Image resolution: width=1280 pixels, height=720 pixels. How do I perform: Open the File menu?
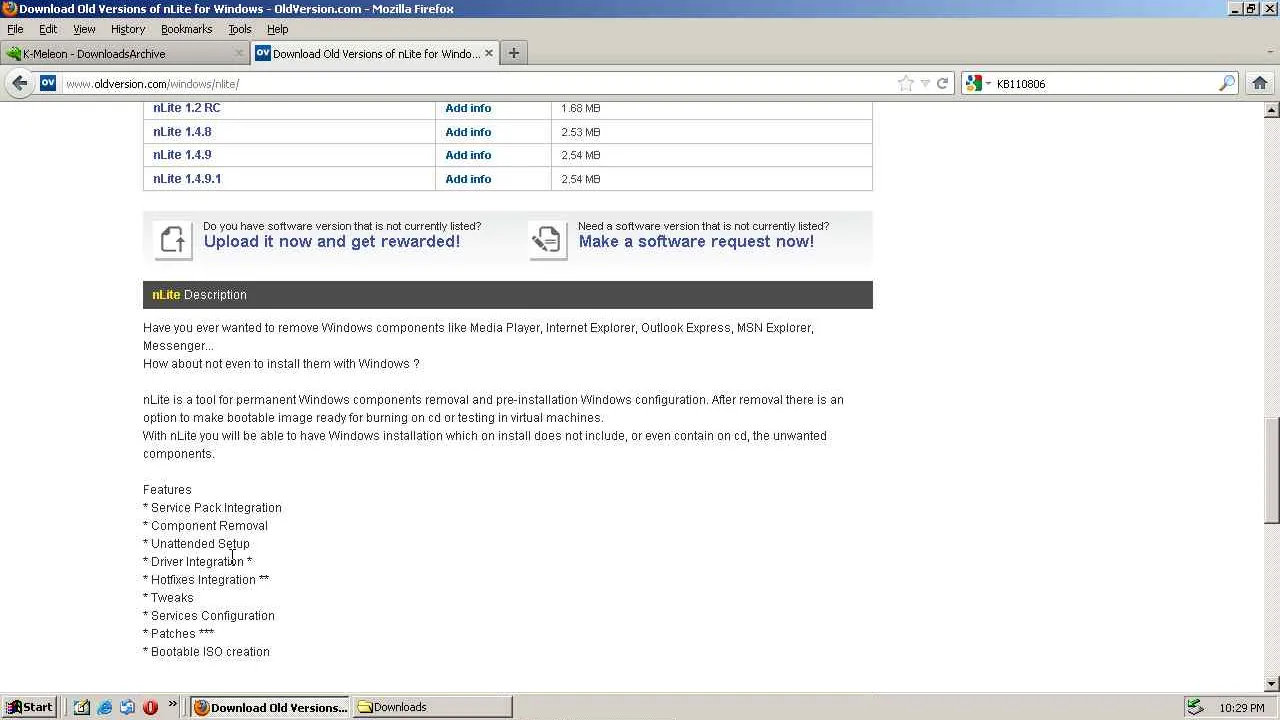[x=15, y=29]
